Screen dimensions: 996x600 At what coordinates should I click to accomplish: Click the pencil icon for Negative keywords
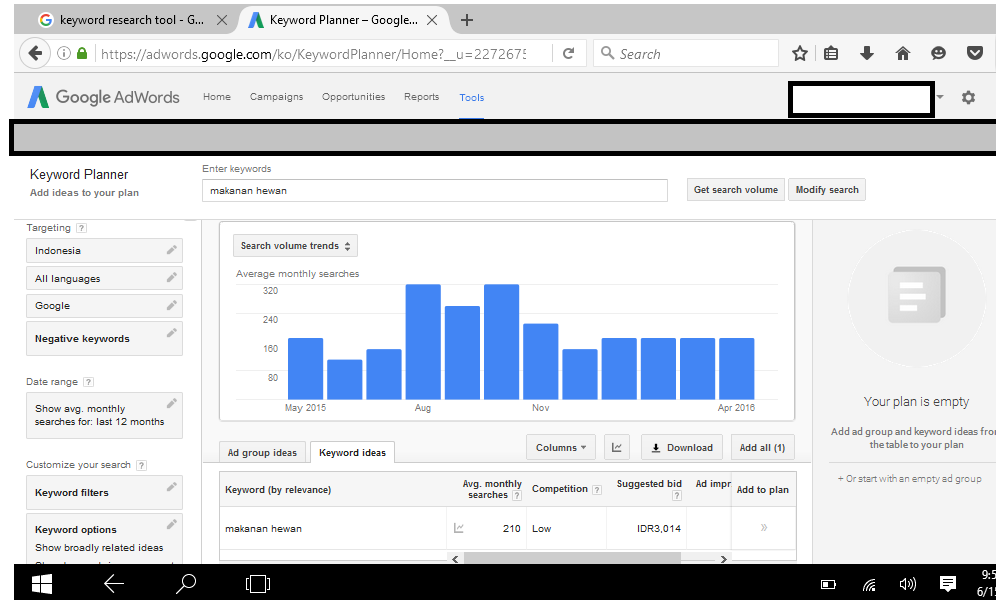[x=171, y=333]
